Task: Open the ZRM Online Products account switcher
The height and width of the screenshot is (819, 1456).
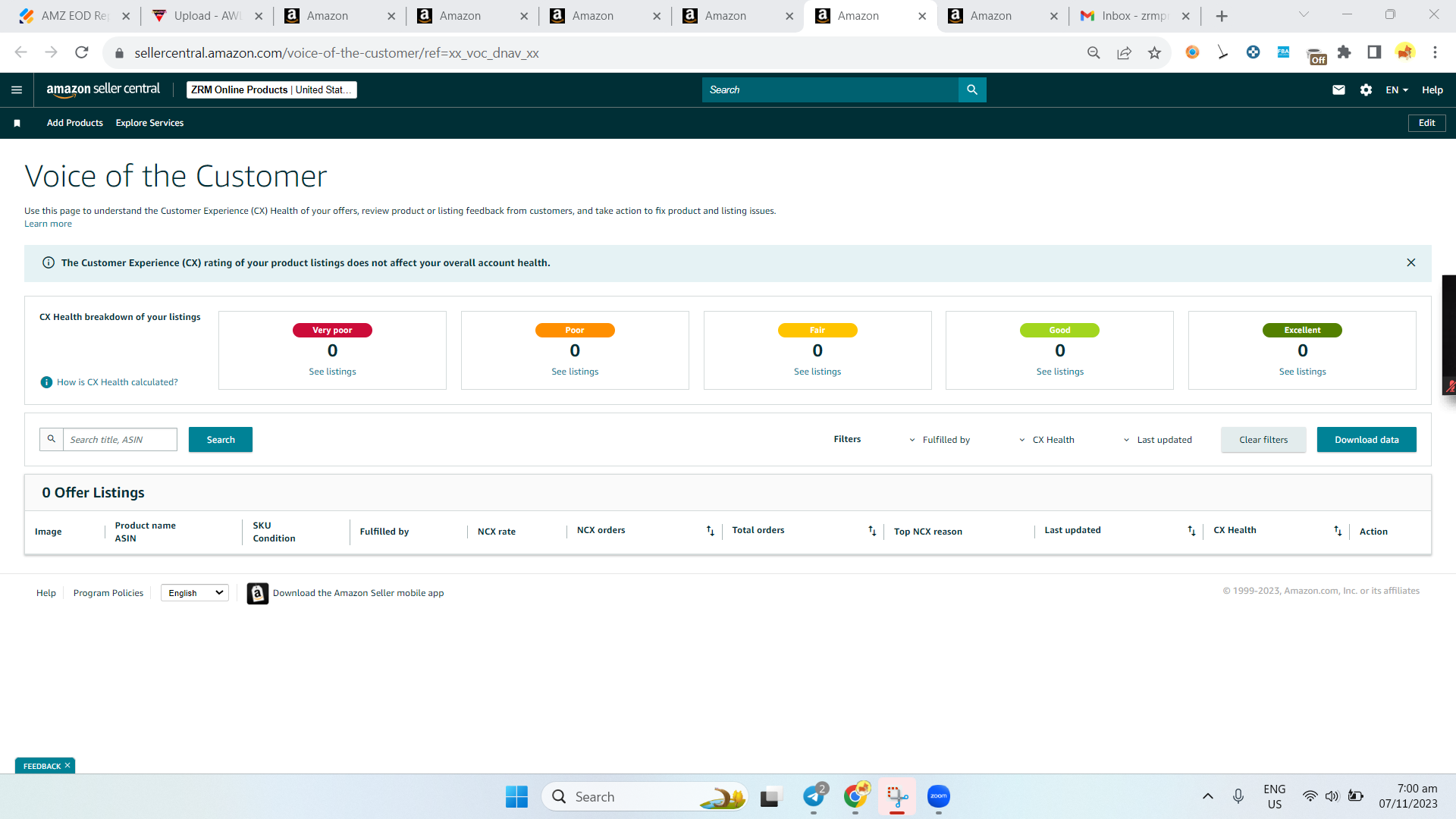Action: point(271,89)
